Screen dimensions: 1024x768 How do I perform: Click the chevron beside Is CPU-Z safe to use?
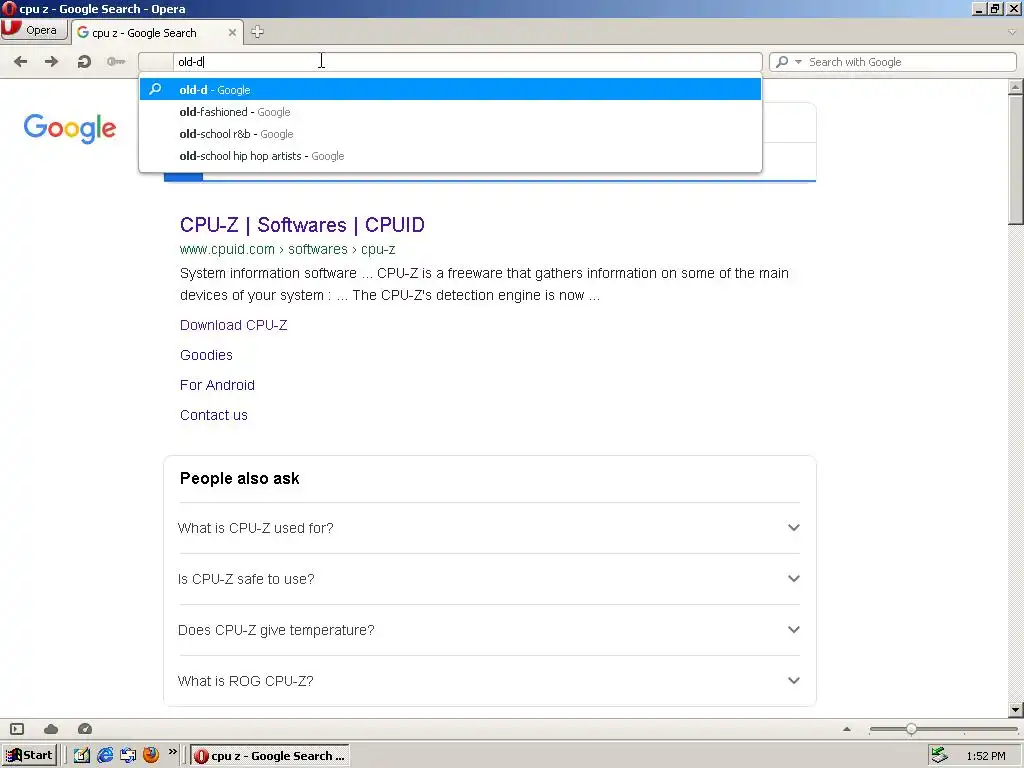click(793, 579)
